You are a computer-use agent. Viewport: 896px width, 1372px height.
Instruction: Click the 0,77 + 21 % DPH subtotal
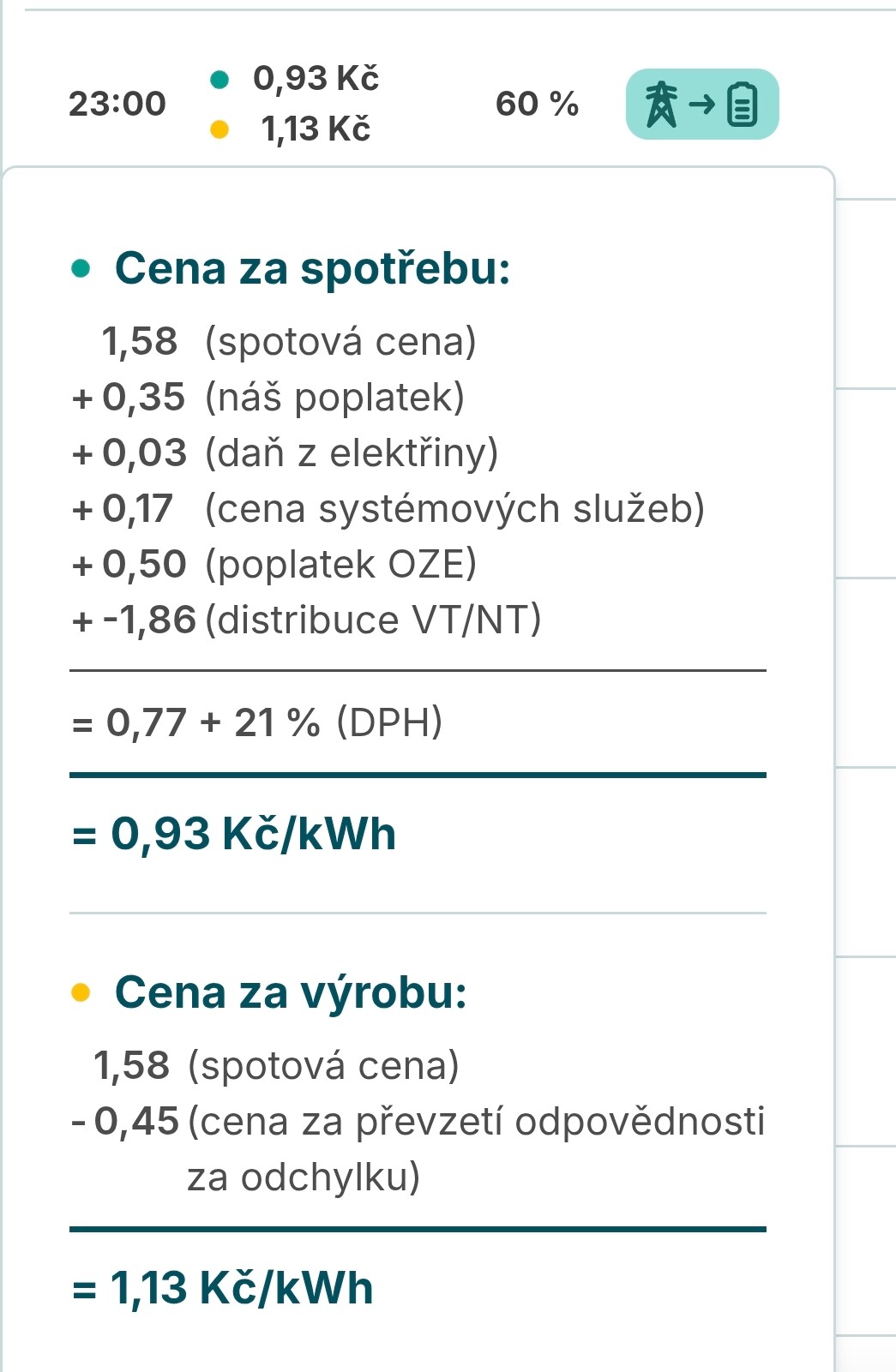tap(257, 722)
